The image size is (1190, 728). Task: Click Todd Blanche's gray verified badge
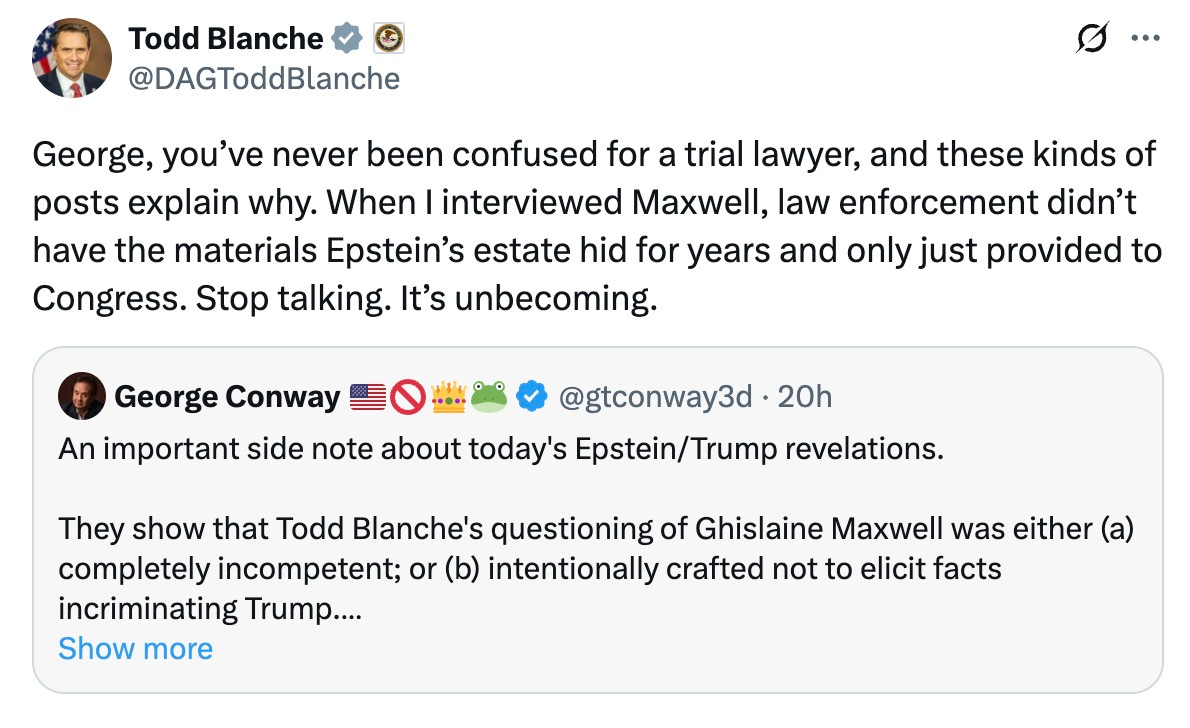pos(346,38)
